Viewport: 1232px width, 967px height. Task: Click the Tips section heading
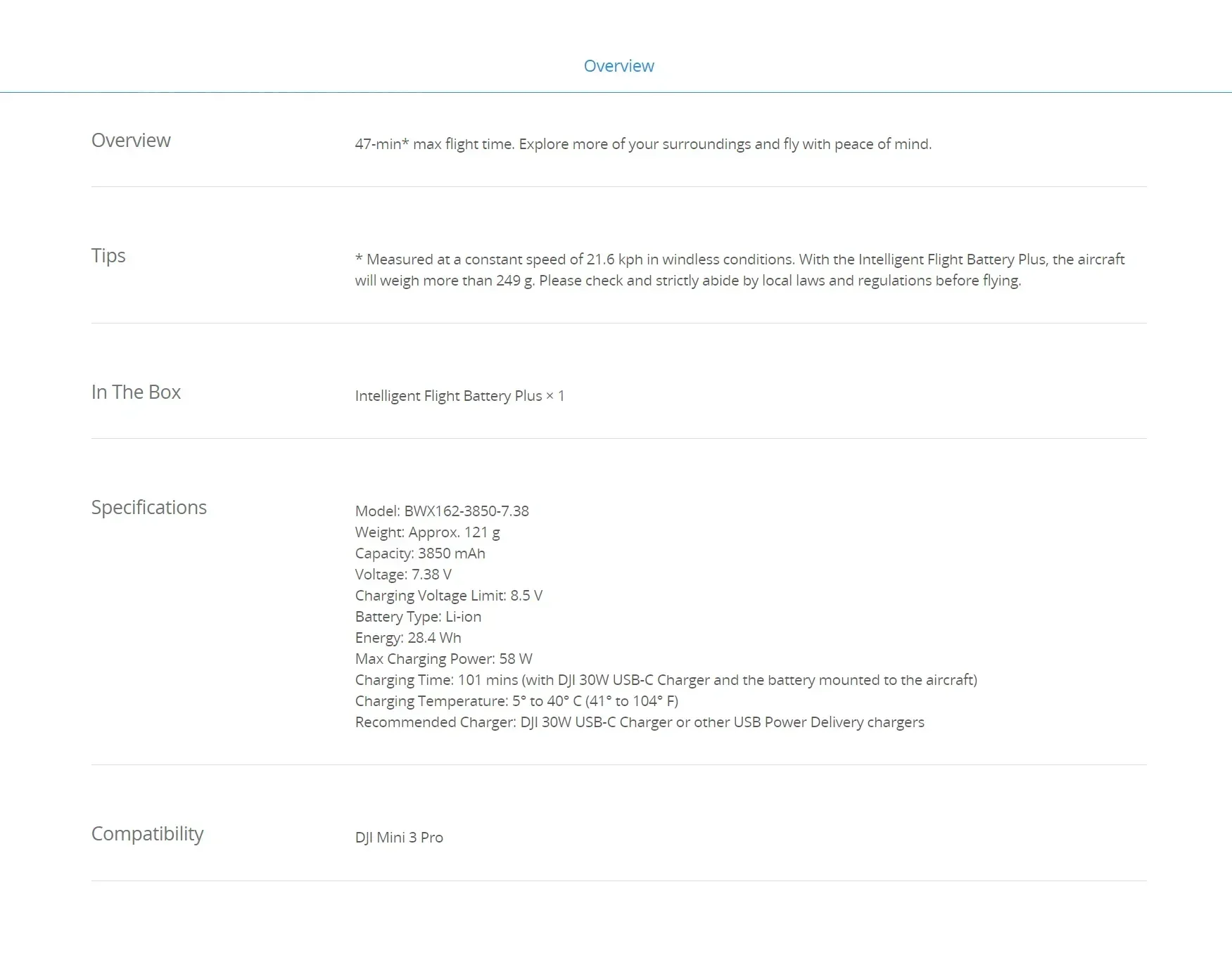click(108, 256)
